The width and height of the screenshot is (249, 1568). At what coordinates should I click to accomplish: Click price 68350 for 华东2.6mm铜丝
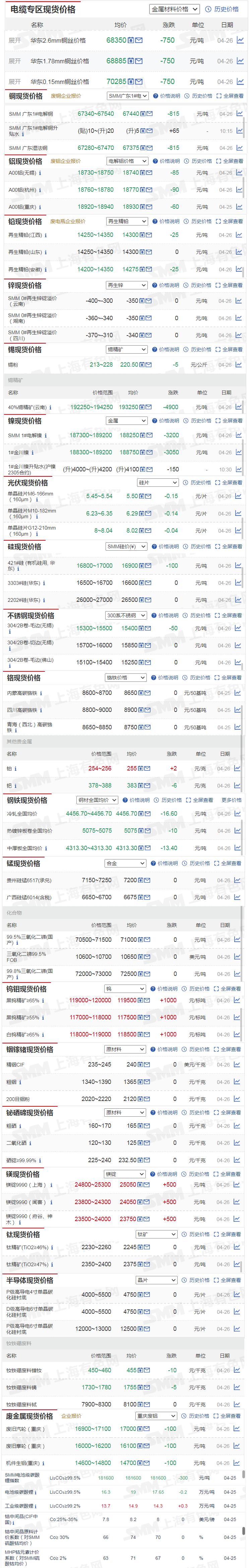(x=116, y=40)
